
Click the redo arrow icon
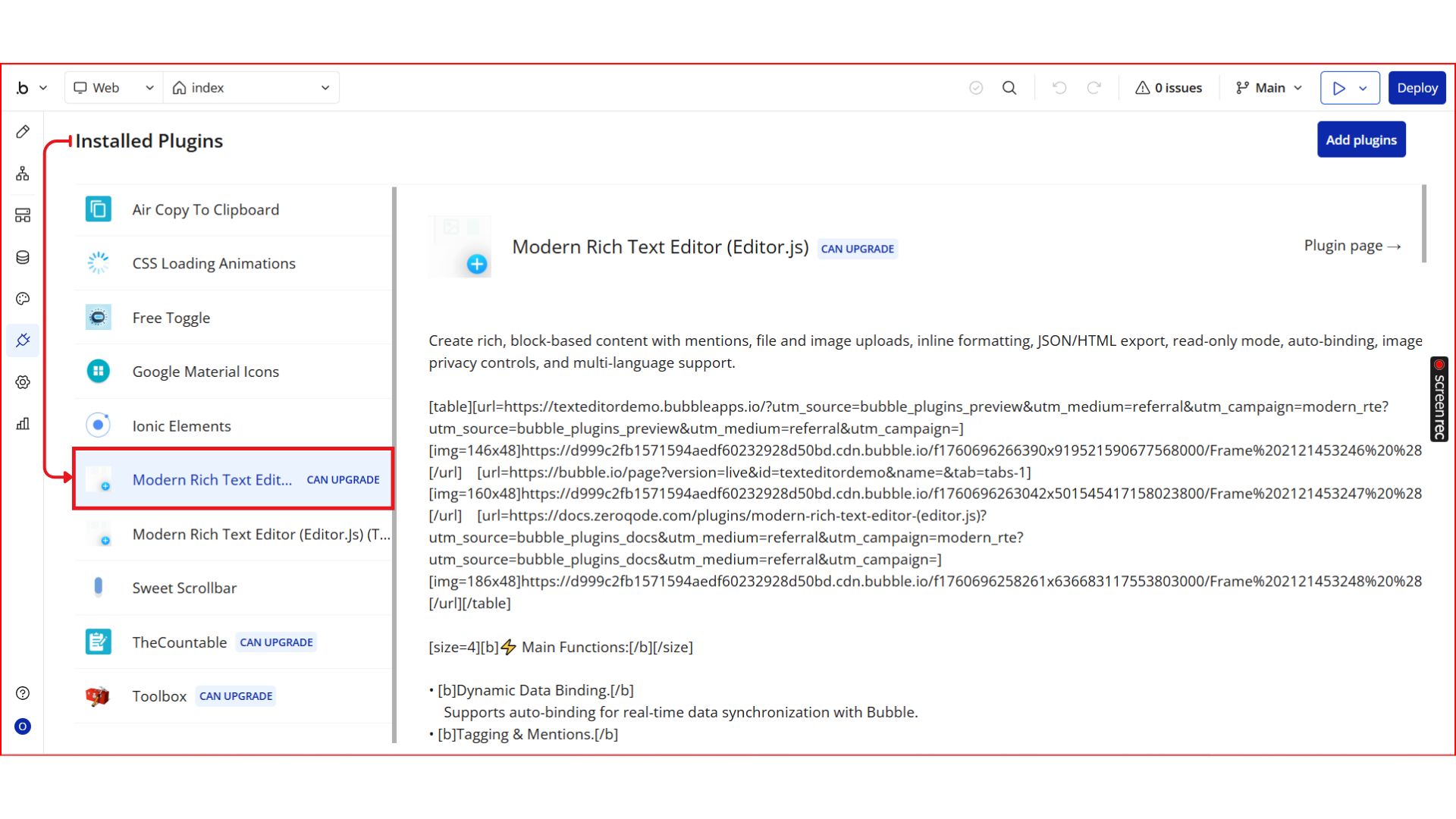click(1094, 88)
